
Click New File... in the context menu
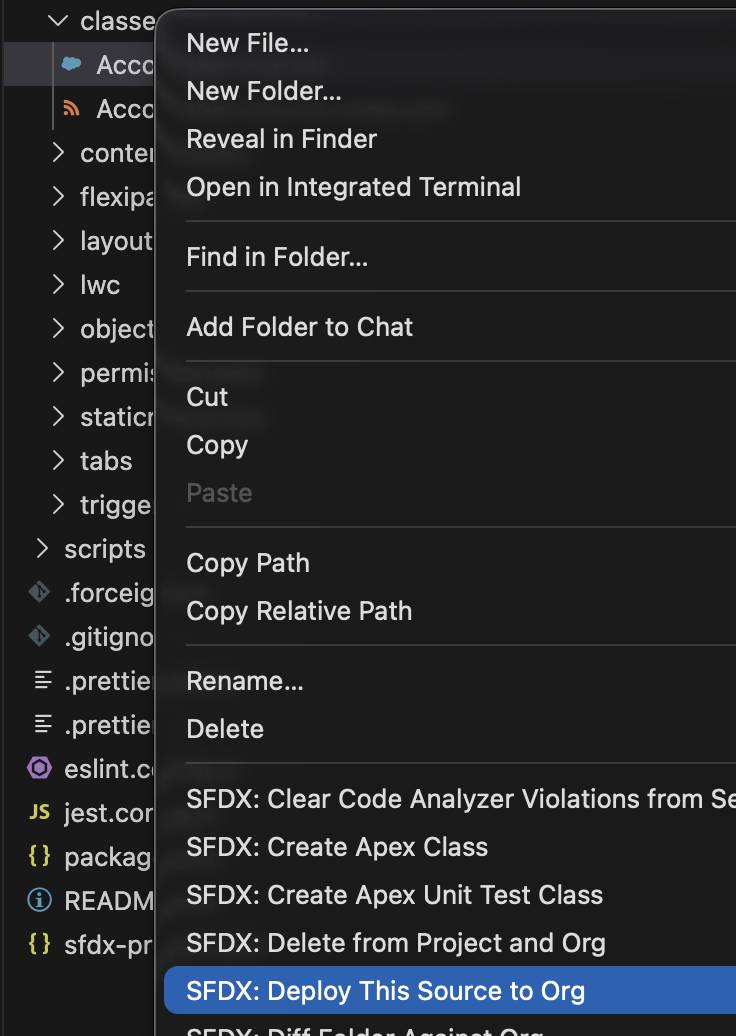(x=247, y=42)
